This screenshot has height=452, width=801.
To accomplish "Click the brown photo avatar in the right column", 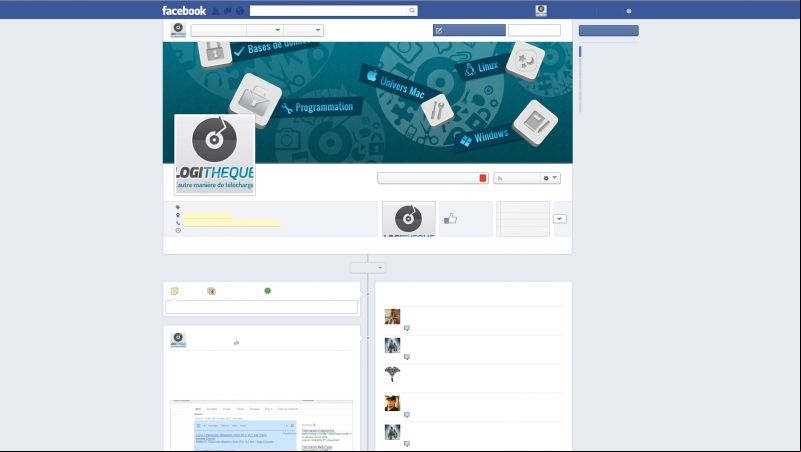I will click(x=392, y=317).
